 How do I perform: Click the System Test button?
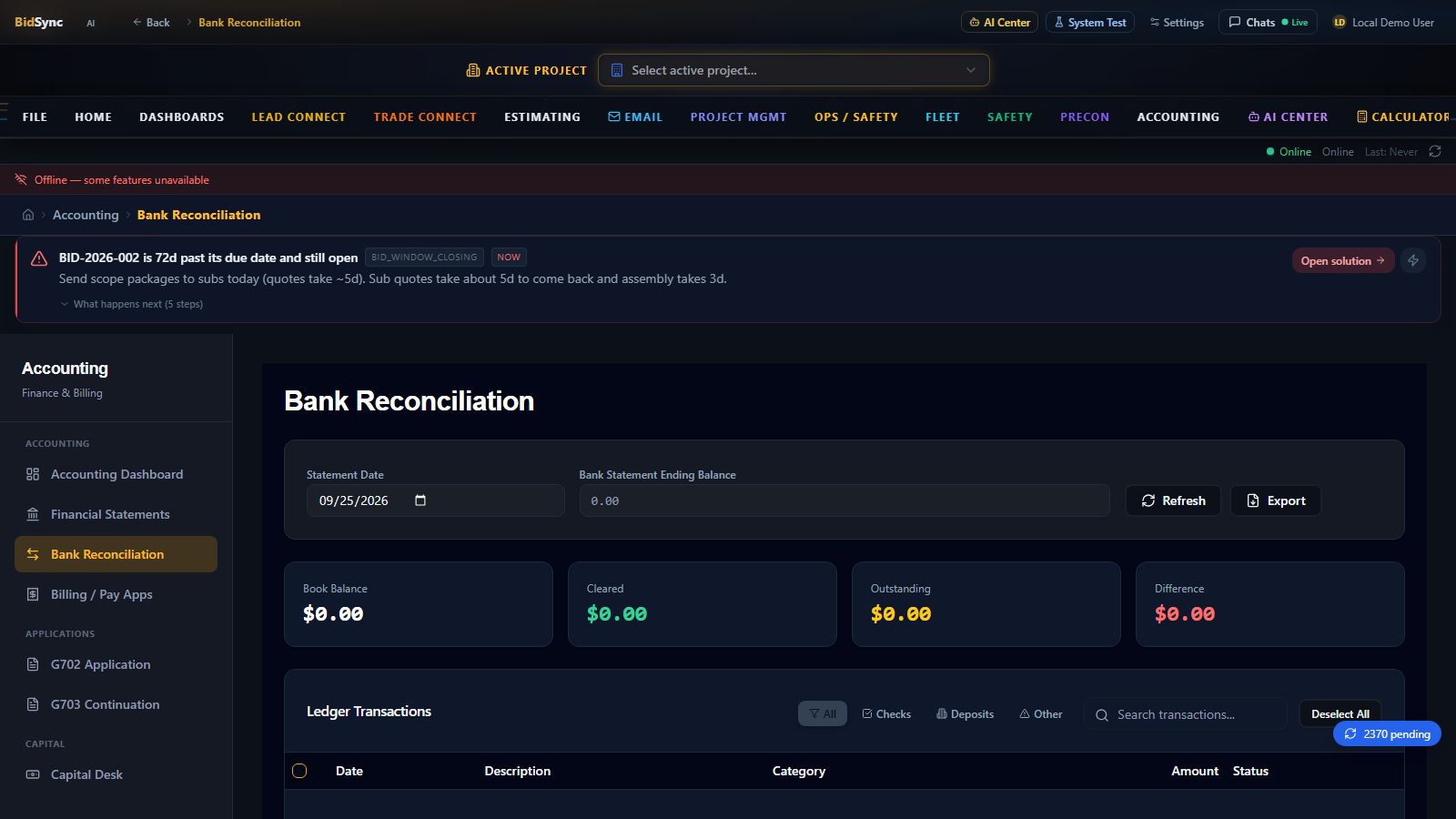(1090, 22)
